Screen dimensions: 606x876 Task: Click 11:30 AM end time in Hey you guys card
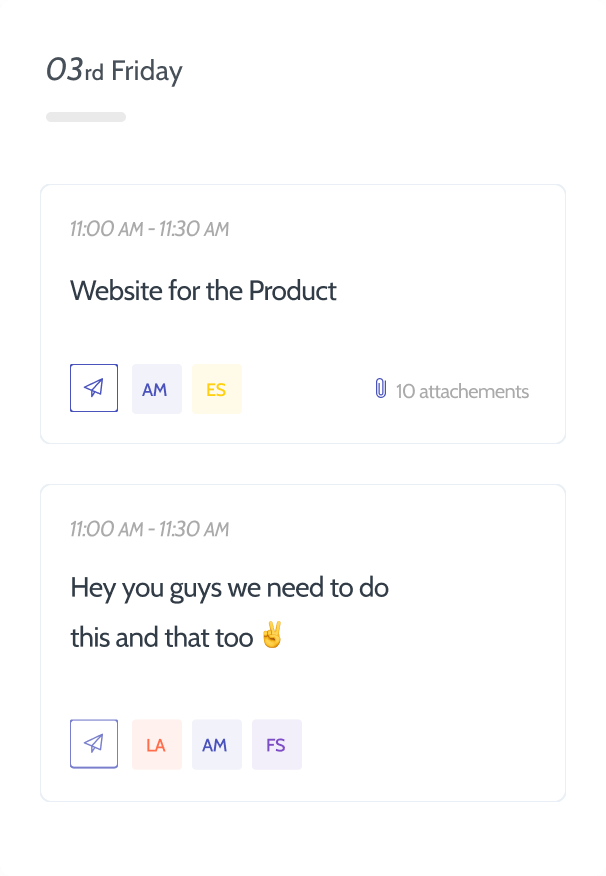pos(194,529)
